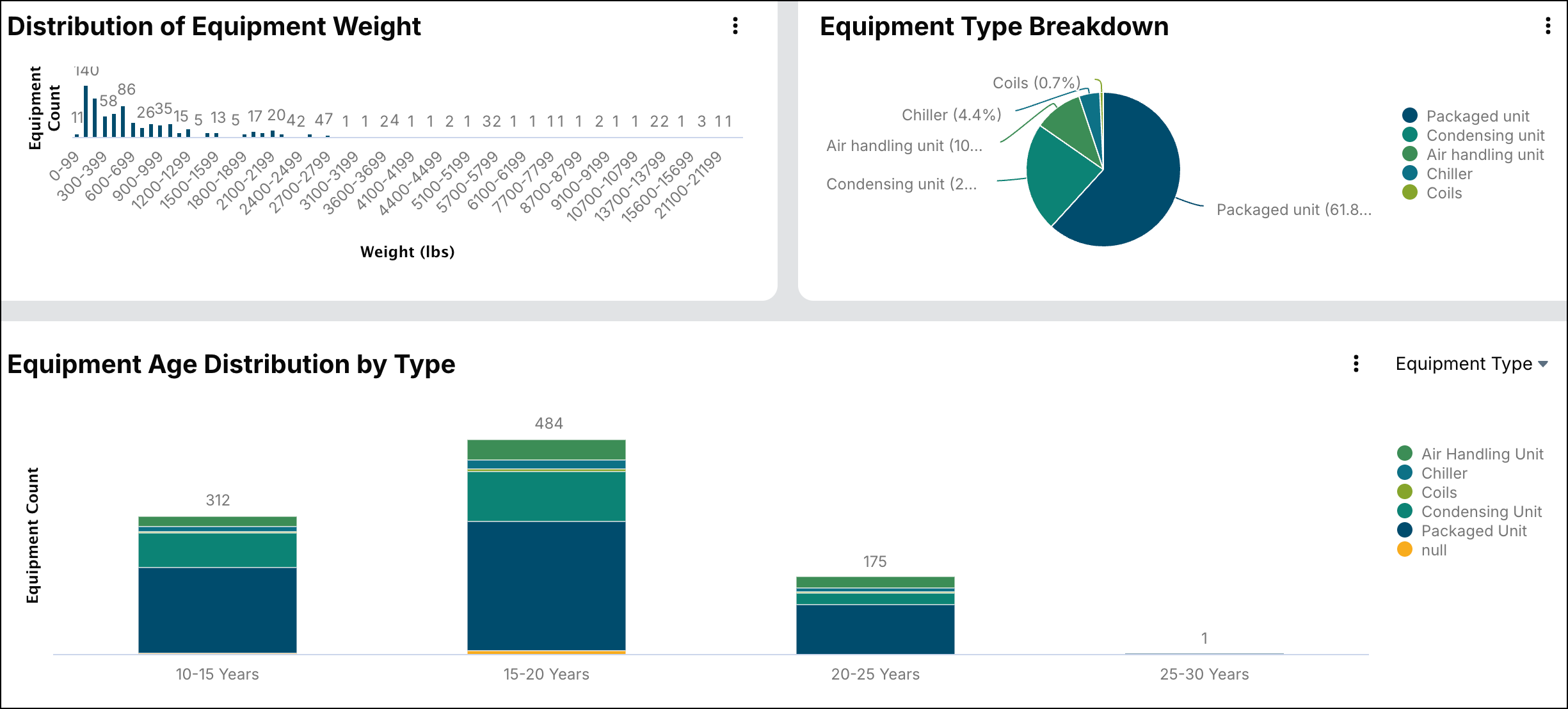This screenshot has height=709, width=1568.
Task: Toggle Packaged unit in pie legend
Action: [1477, 116]
